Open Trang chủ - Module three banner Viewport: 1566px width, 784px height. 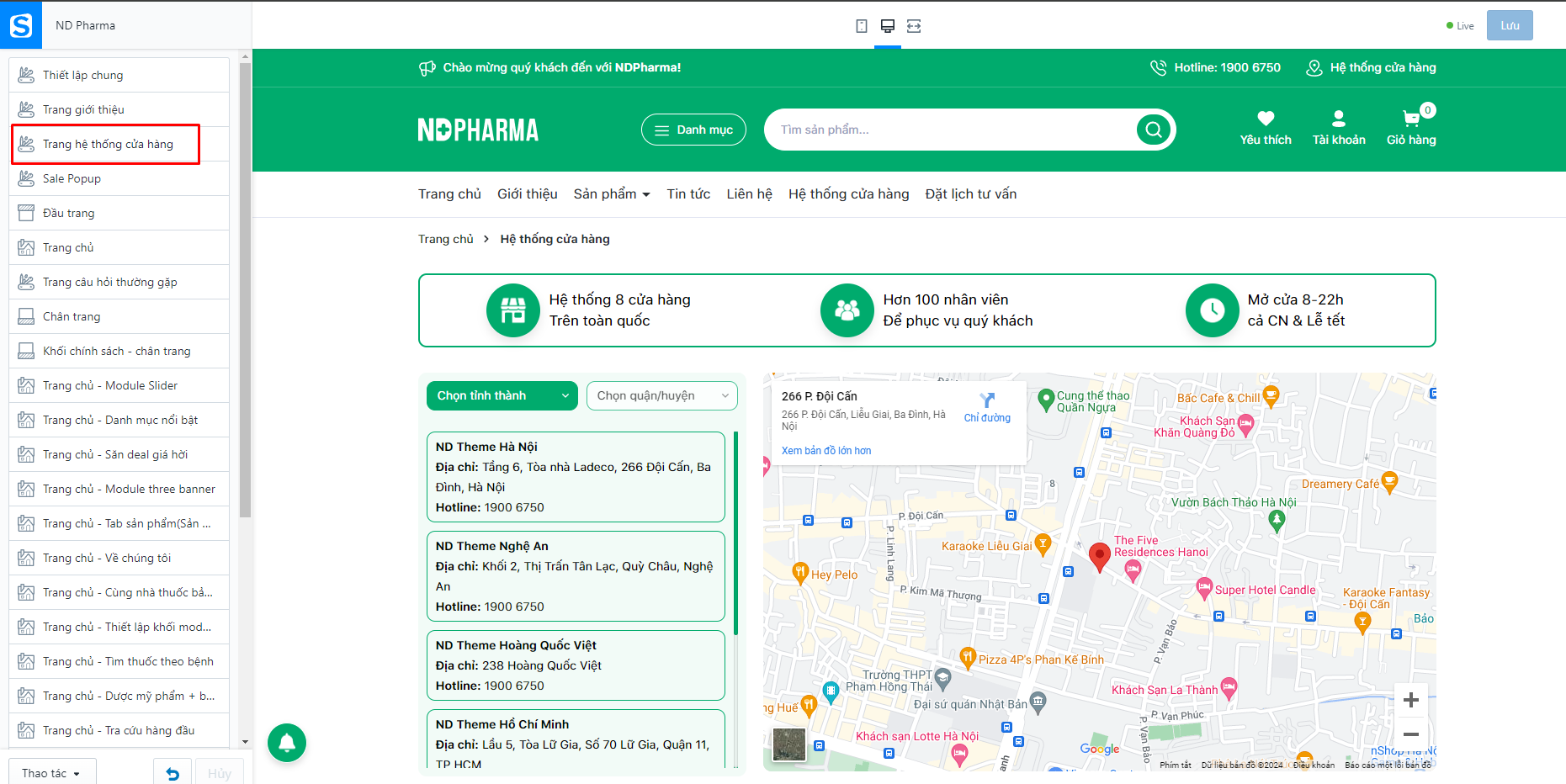pyautogui.click(x=119, y=489)
